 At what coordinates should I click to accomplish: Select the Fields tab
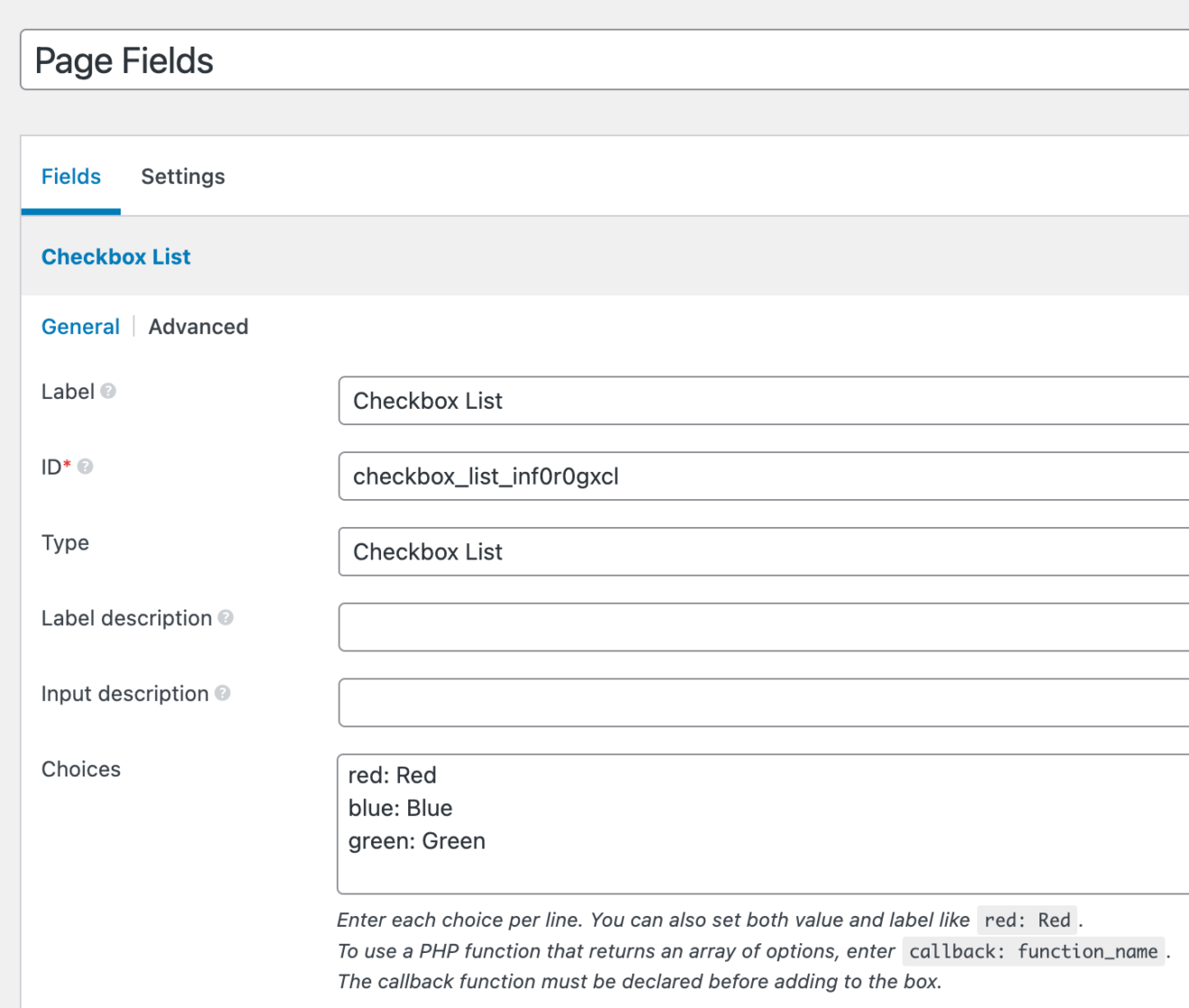pos(70,177)
